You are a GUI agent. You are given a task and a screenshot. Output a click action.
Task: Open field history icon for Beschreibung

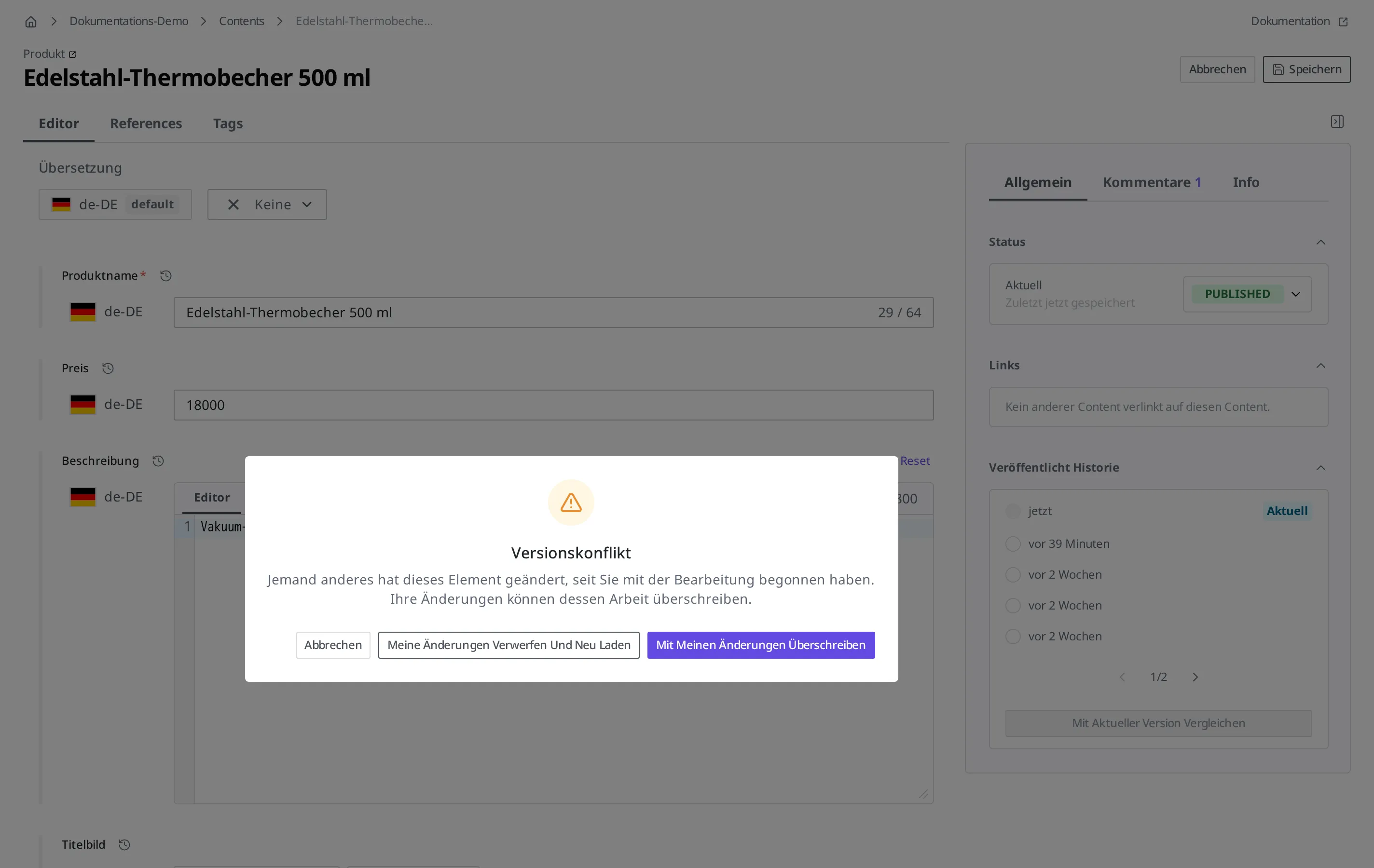158,461
